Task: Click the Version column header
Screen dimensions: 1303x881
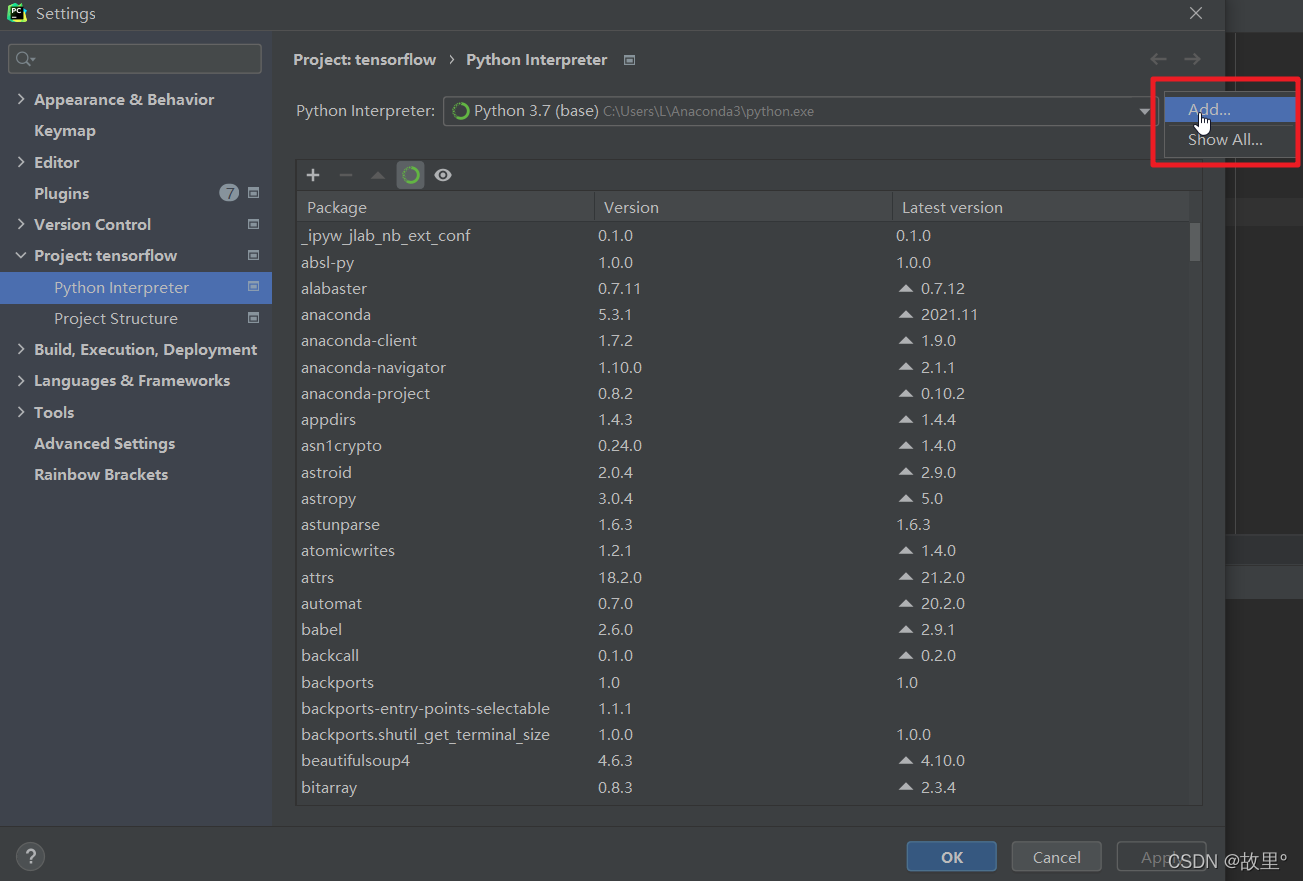Action: [743, 207]
